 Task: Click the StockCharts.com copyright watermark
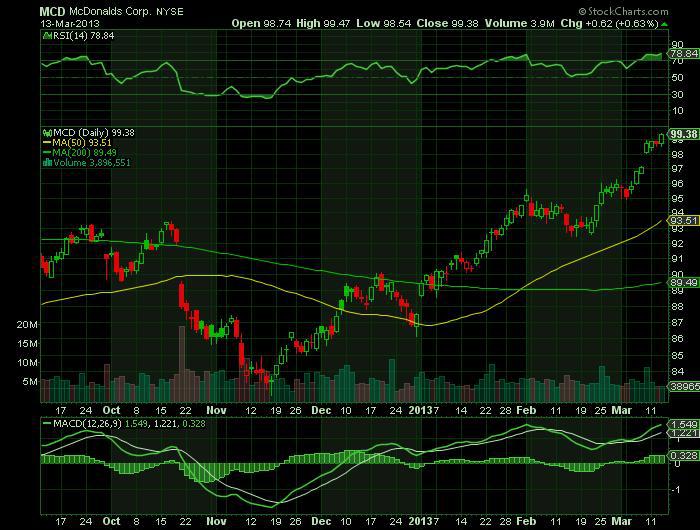623,12
